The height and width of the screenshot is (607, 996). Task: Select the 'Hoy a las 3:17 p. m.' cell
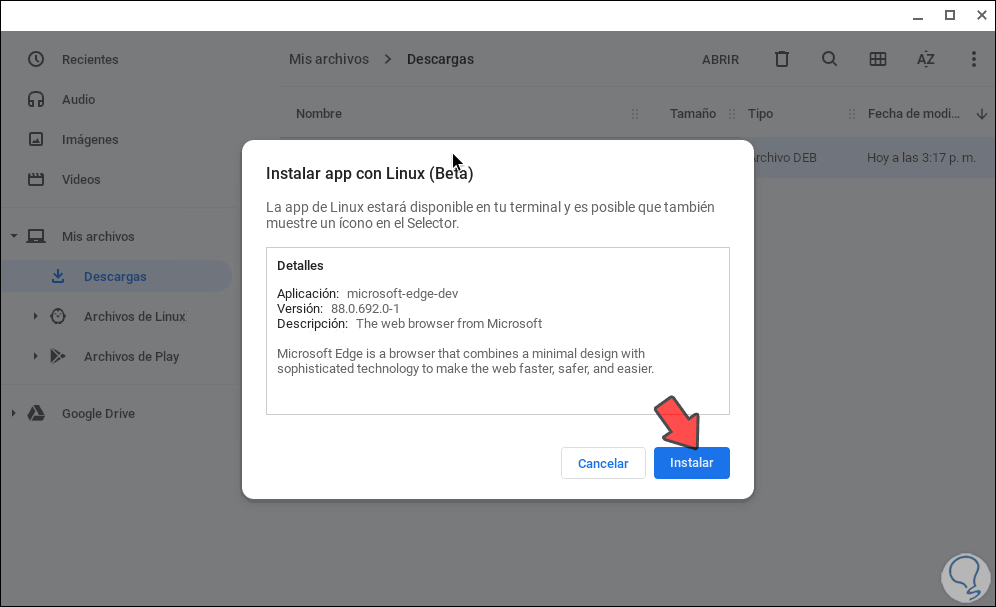point(921,157)
